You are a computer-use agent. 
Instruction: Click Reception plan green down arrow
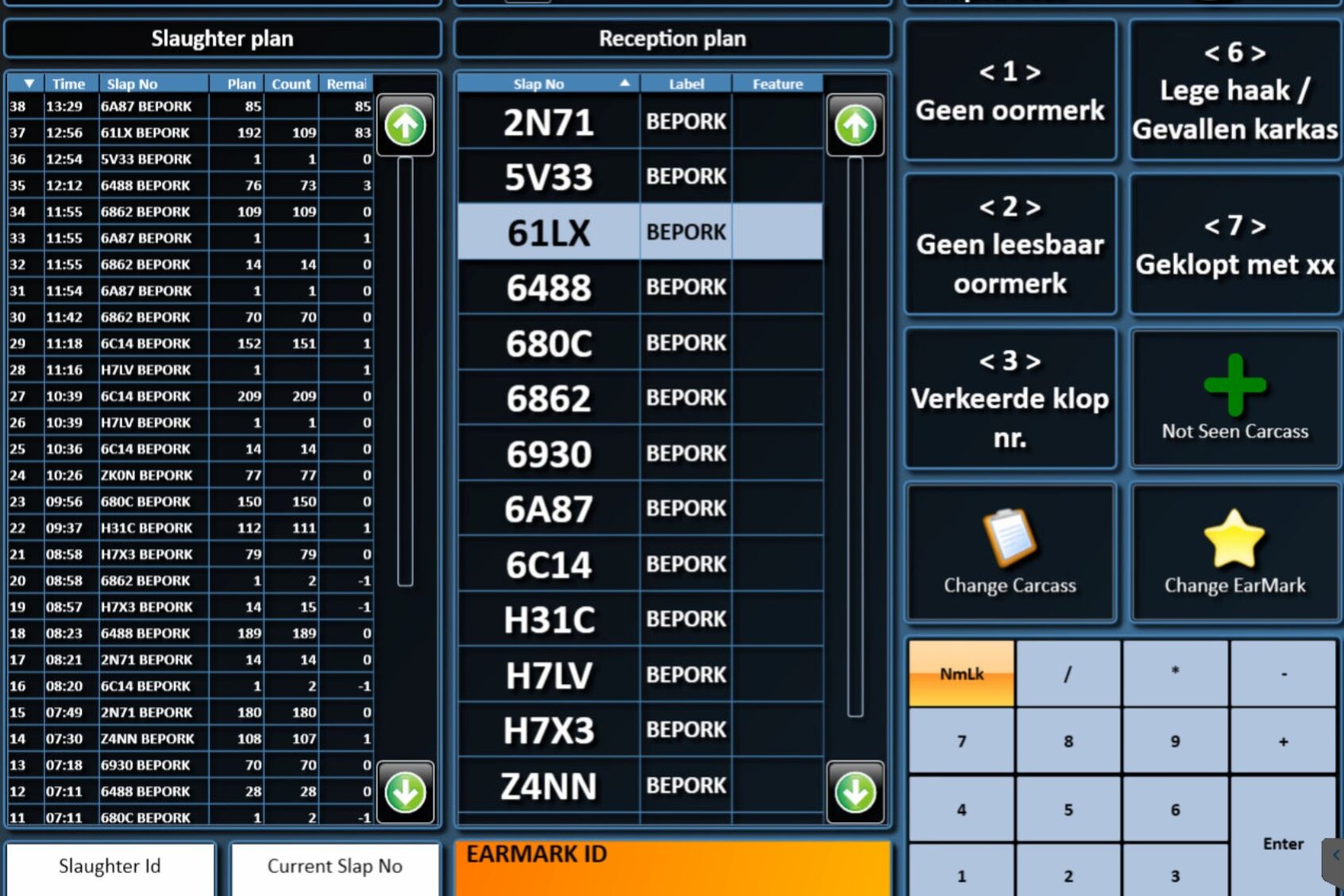855,792
